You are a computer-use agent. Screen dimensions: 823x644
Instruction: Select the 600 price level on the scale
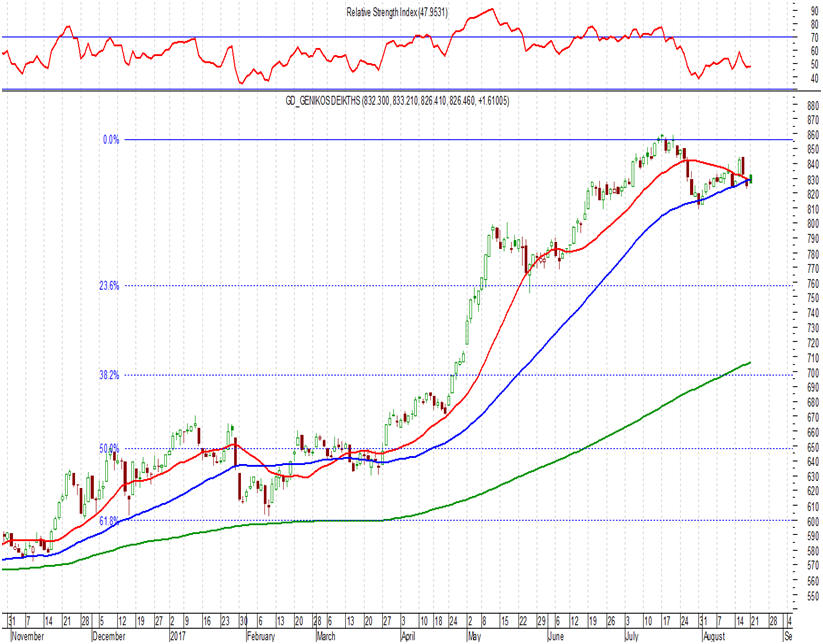click(x=814, y=521)
